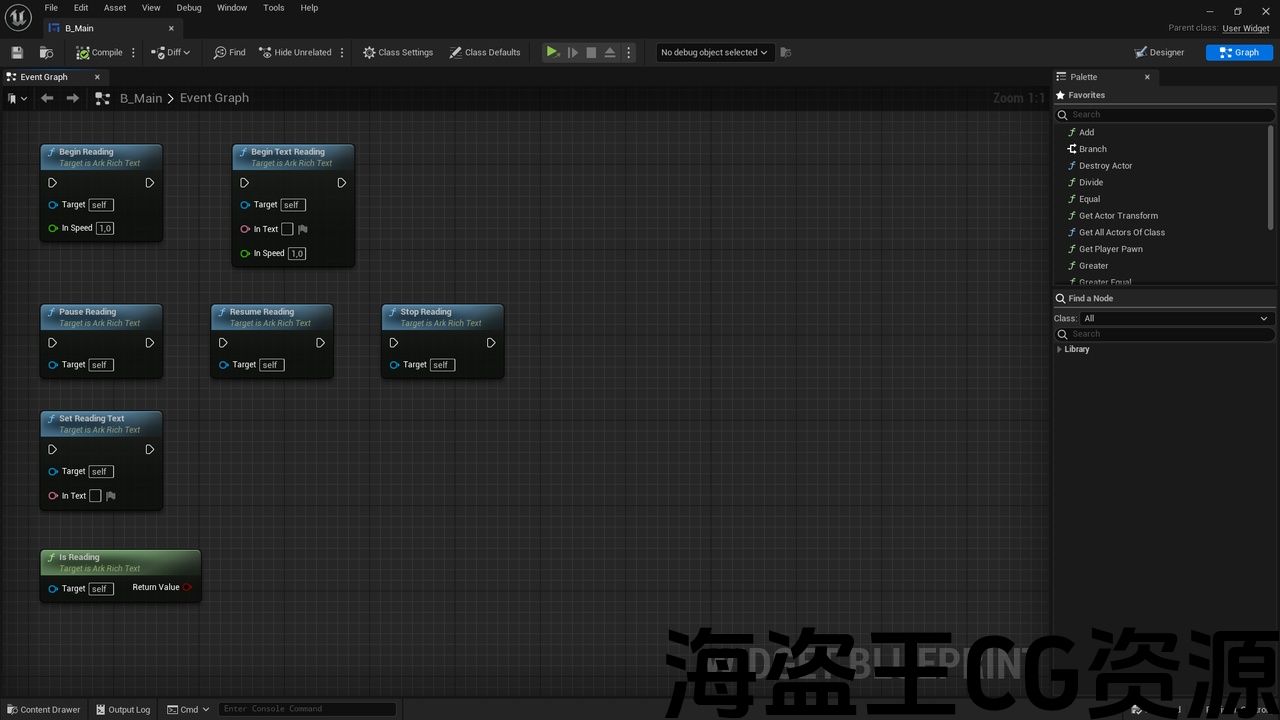This screenshot has width=1280, height=720.
Task: Click the Unreal Engine logo icon
Action: (18, 18)
